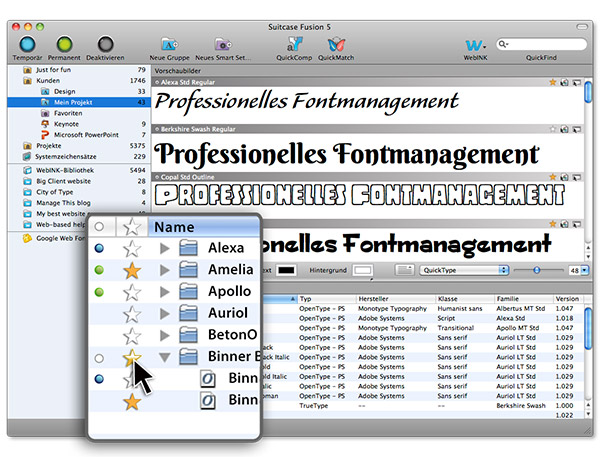Open the Projekte library
Screen dimensions: 600x457
click(79, 146)
